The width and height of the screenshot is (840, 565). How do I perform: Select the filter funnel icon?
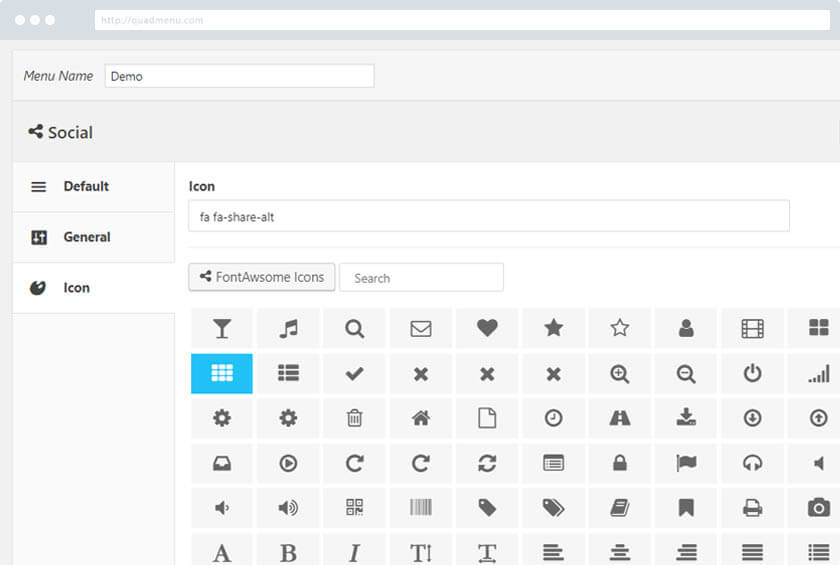(x=222, y=328)
